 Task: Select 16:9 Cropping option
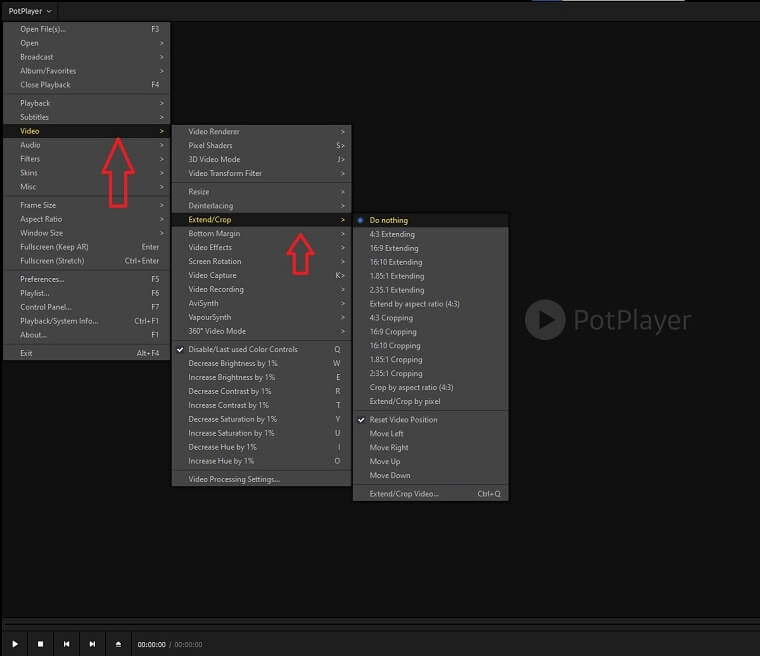[x=430, y=332]
